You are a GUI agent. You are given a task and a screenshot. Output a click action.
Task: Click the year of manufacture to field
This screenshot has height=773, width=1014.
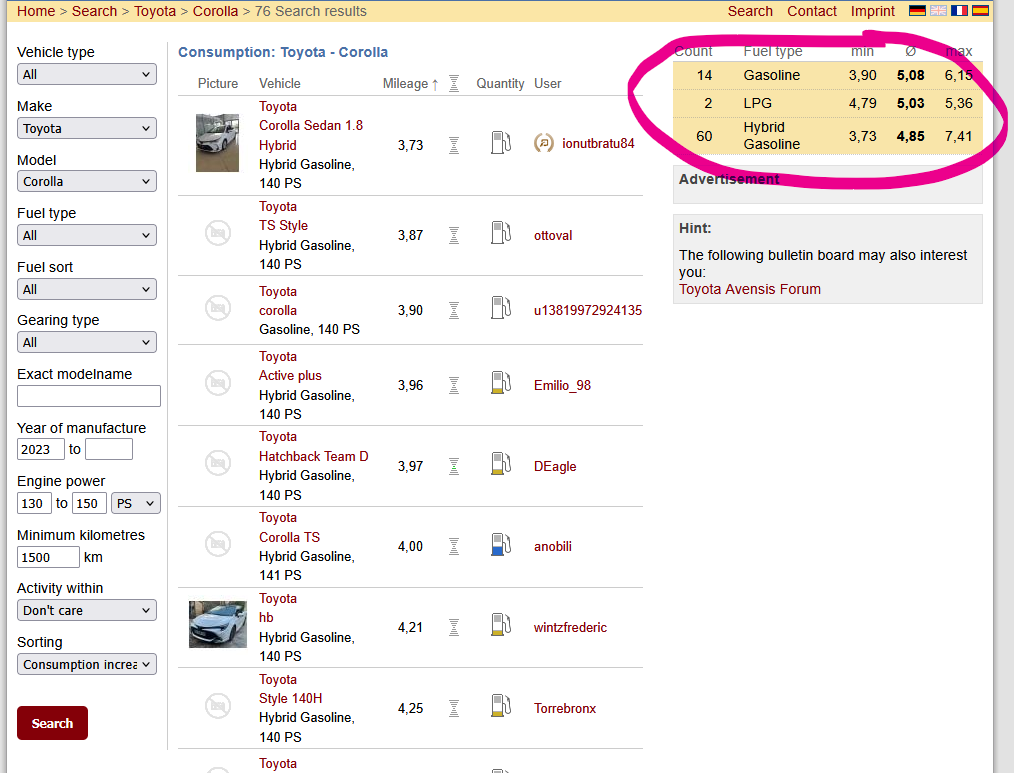(109, 449)
